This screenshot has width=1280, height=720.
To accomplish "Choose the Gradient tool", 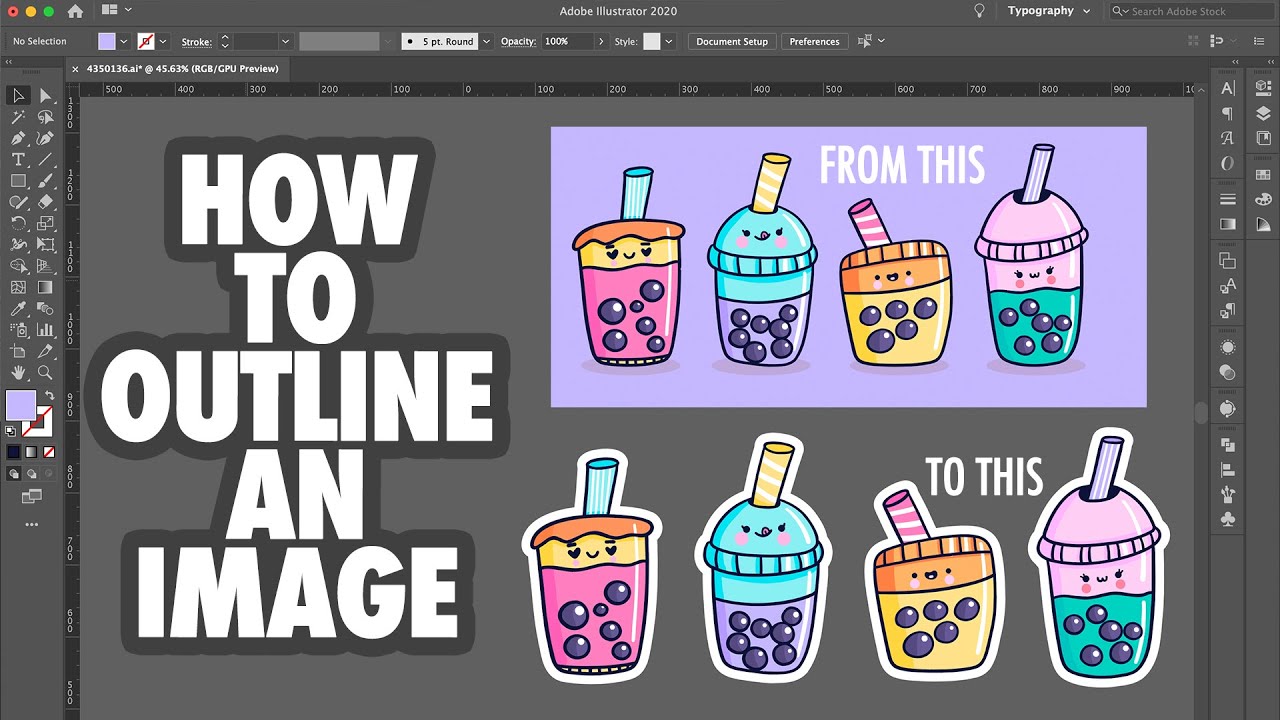I will (45, 287).
